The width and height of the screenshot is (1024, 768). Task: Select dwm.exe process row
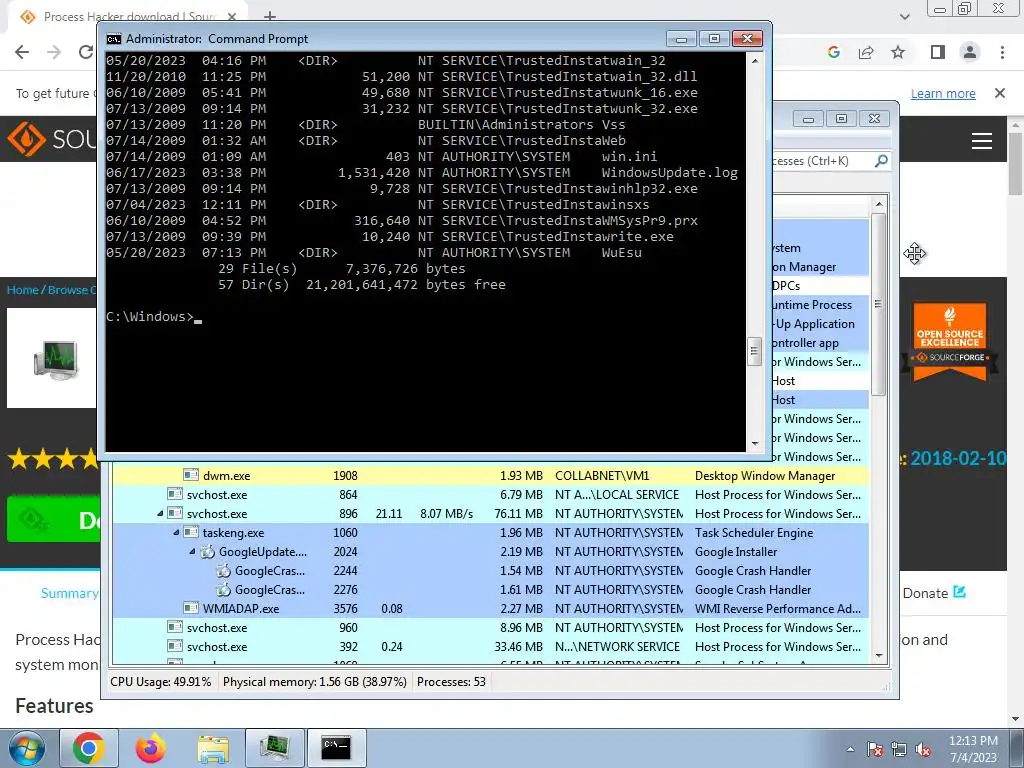490,475
